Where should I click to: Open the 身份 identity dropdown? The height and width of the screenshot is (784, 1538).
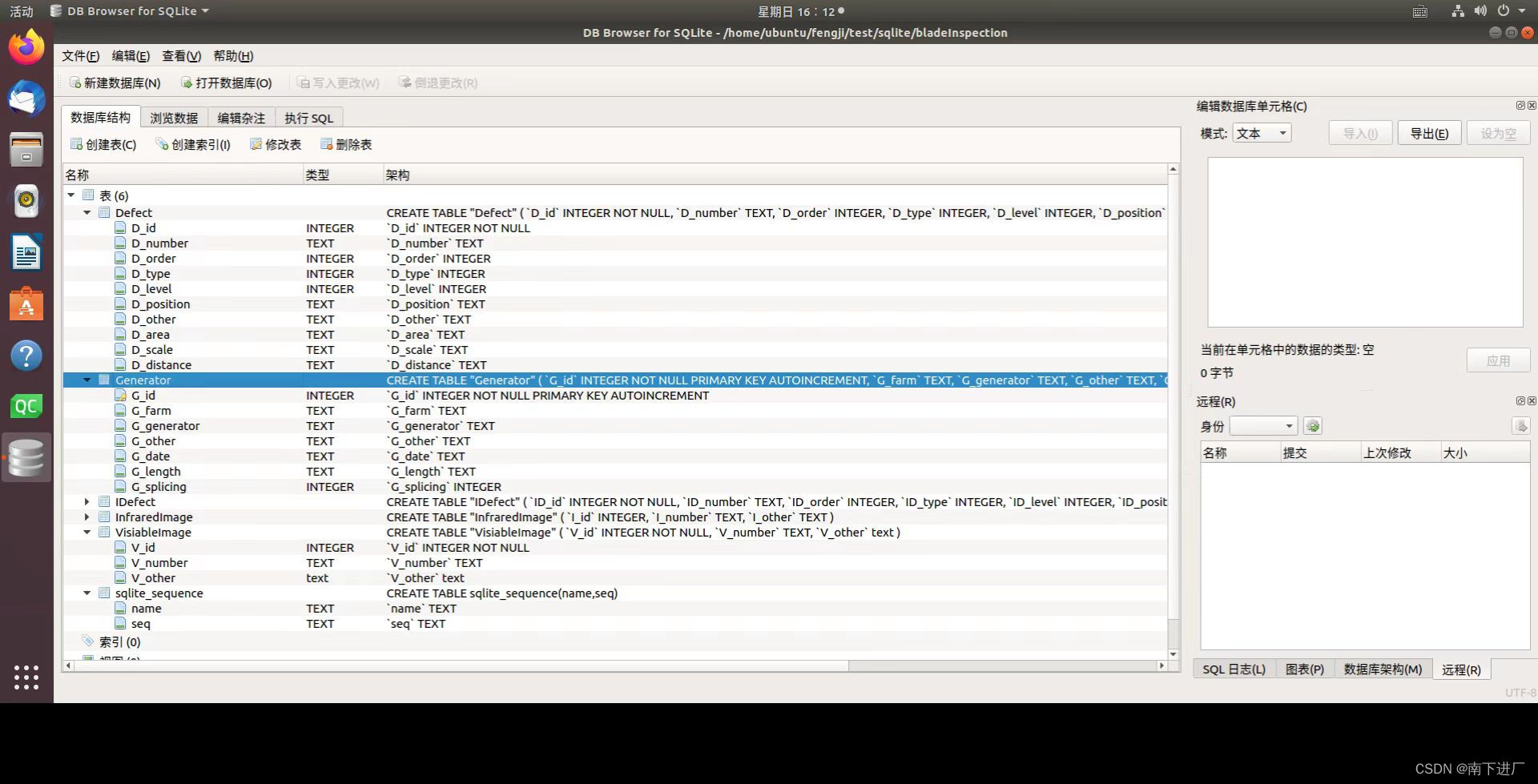[x=1263, y=426]
